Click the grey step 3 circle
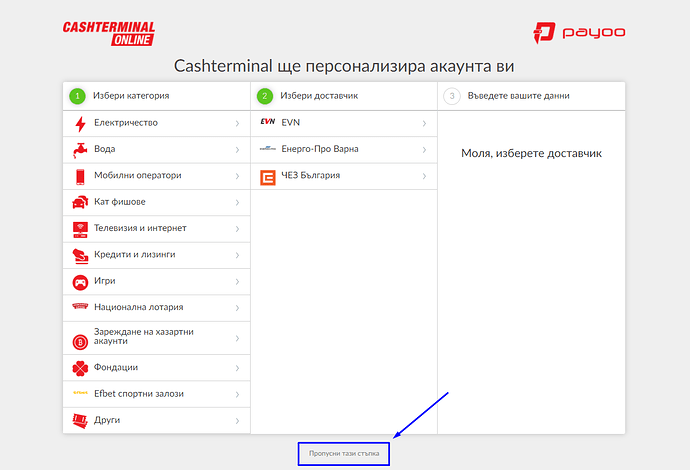 [452, 96]
